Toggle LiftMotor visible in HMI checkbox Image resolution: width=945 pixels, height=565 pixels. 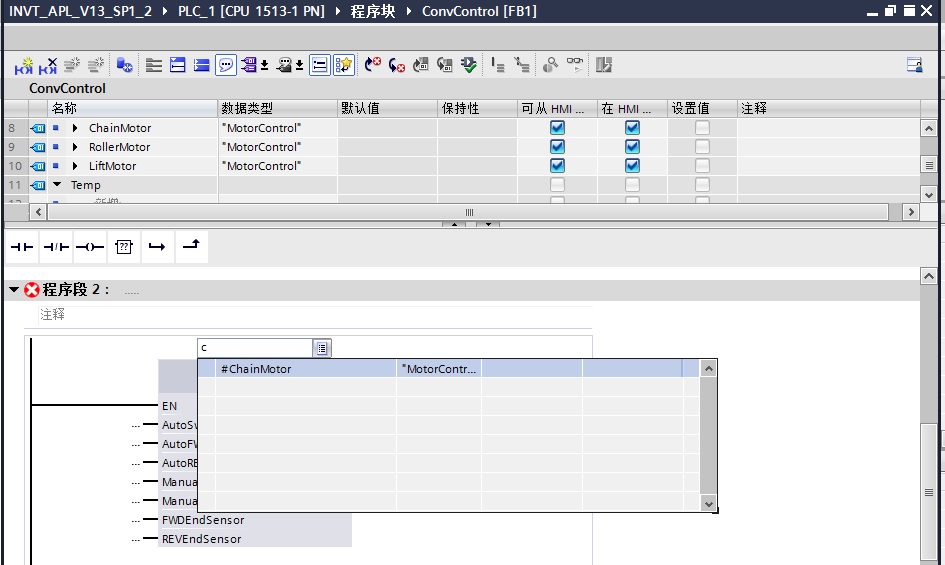click(x=632, y=166)
